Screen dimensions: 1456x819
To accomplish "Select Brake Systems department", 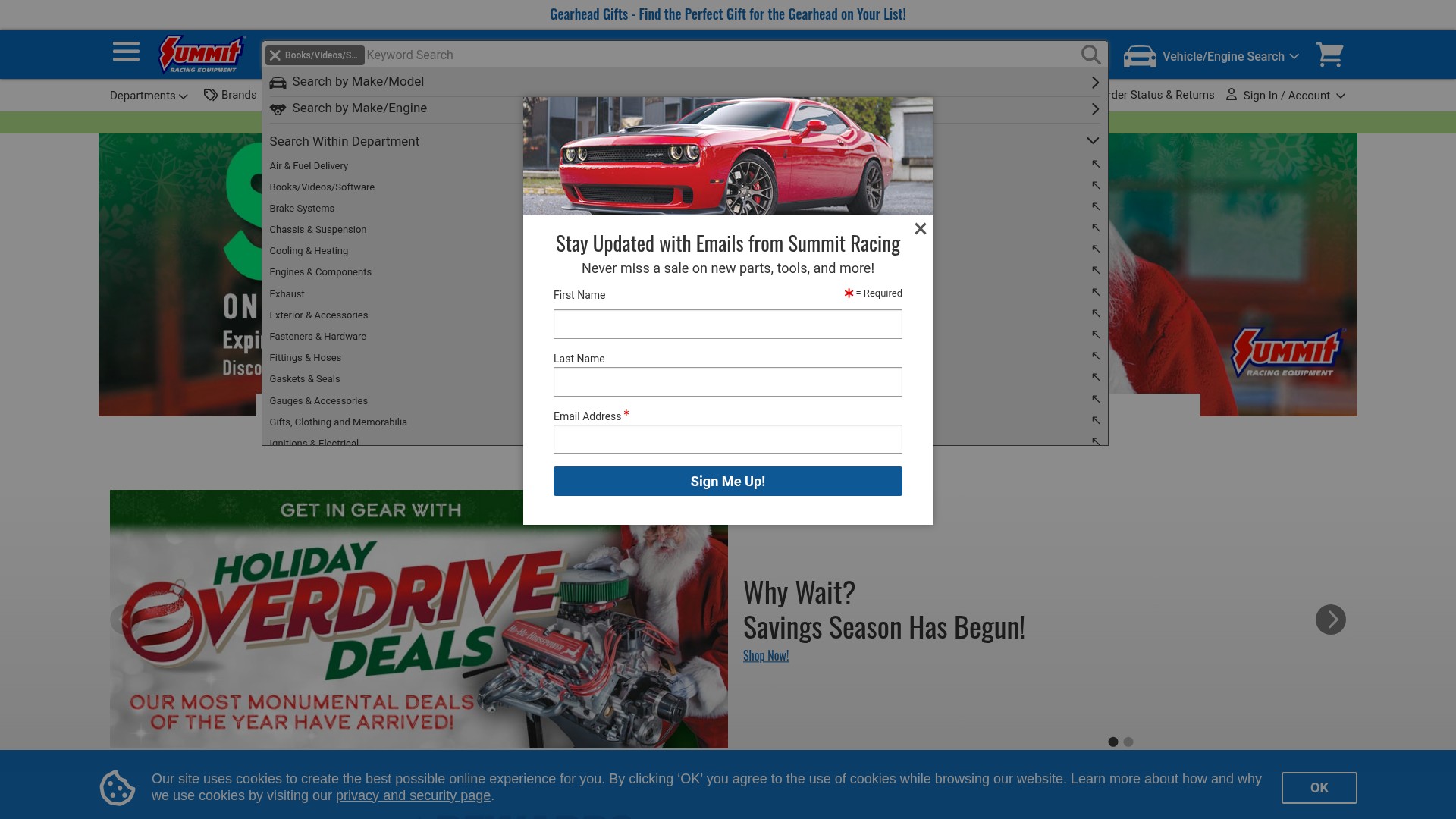I will tap(302, 208).
